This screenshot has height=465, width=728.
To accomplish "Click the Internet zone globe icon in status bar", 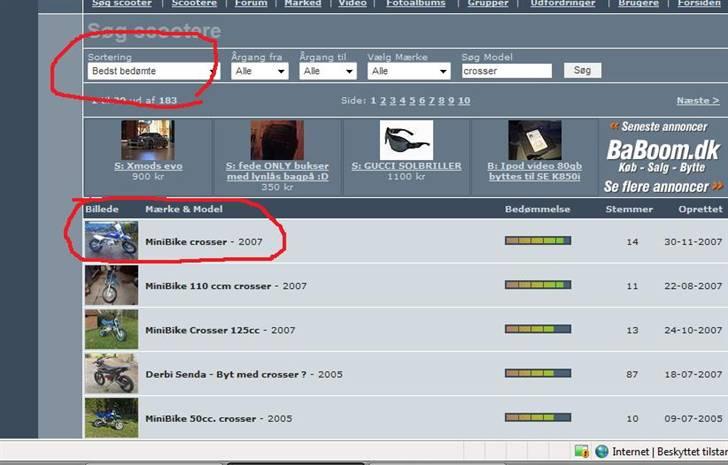I will [x=601, y=452].
